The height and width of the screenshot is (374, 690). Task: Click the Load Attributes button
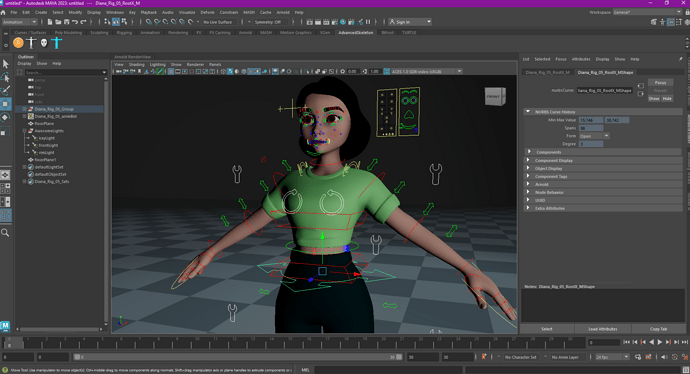pos(603,329)
